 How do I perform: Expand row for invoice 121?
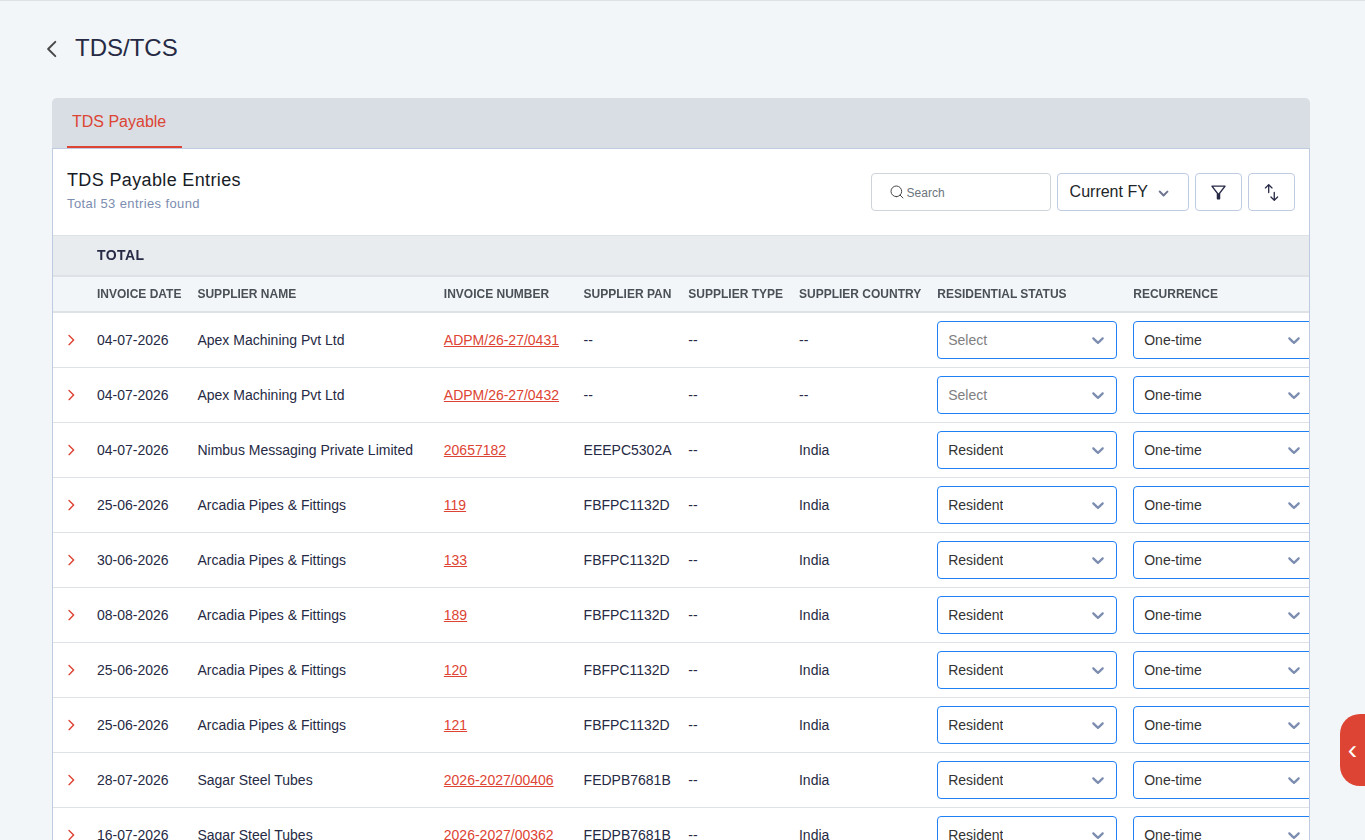[x=71, y=725]
